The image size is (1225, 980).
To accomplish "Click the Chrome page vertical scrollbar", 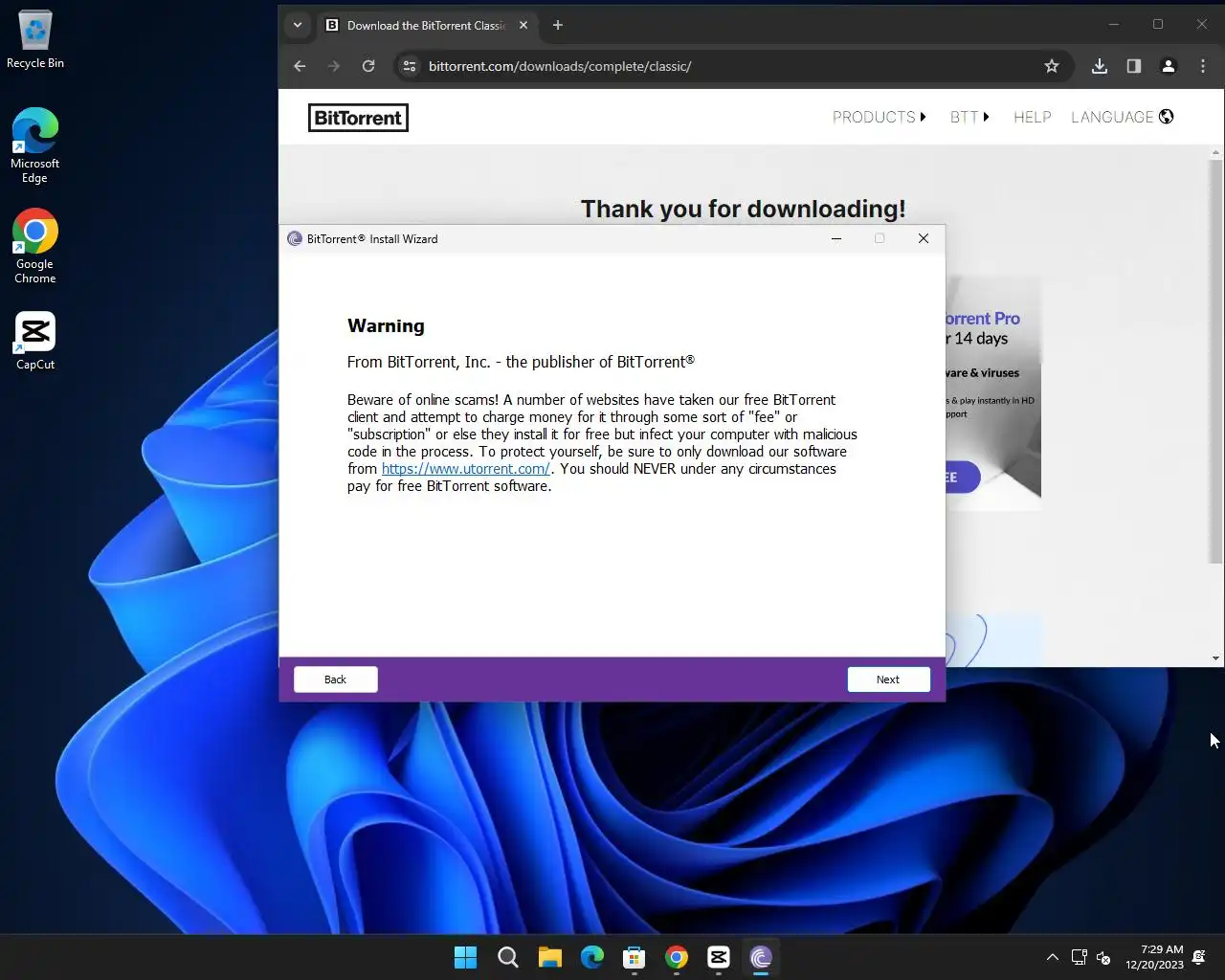I will [x=1215, y=360].
